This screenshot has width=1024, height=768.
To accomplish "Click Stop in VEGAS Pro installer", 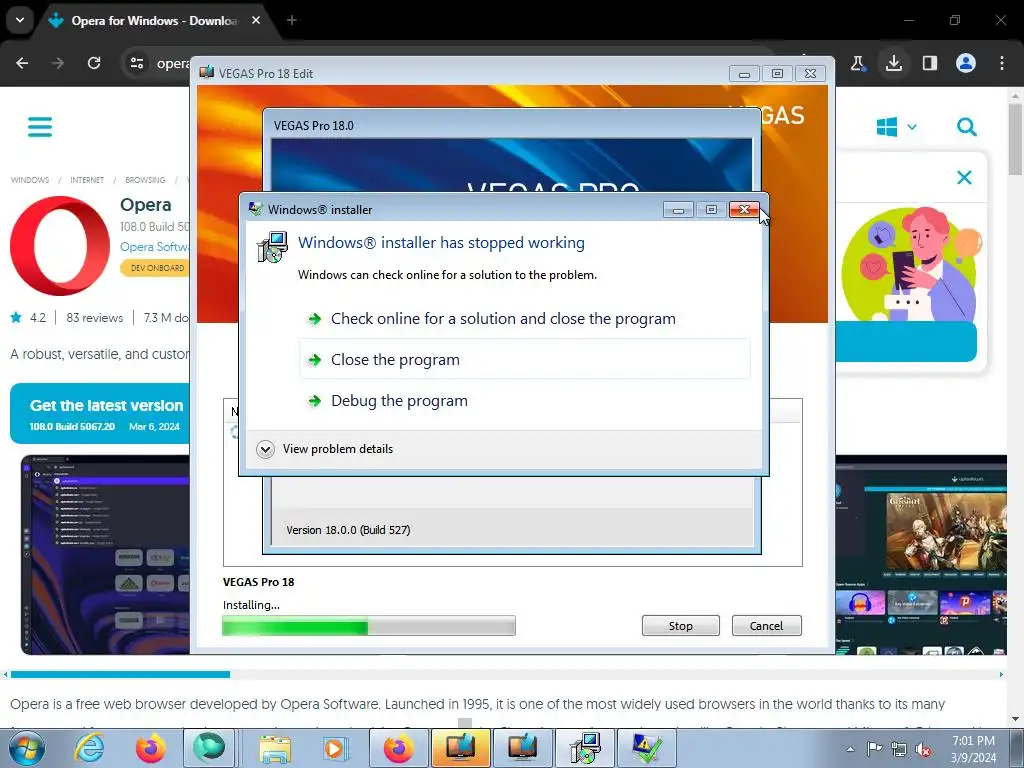I will coord(680,626).
